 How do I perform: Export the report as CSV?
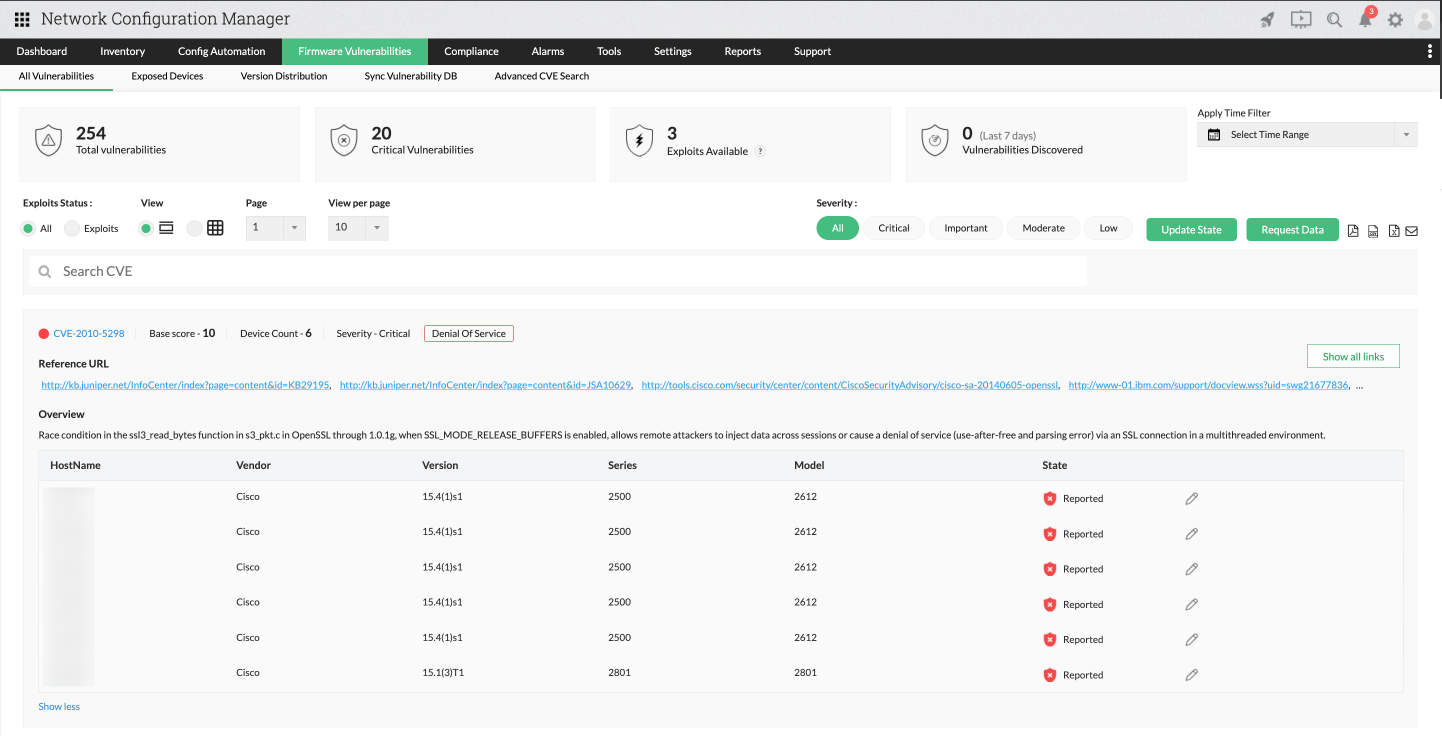pos(1373,231)
